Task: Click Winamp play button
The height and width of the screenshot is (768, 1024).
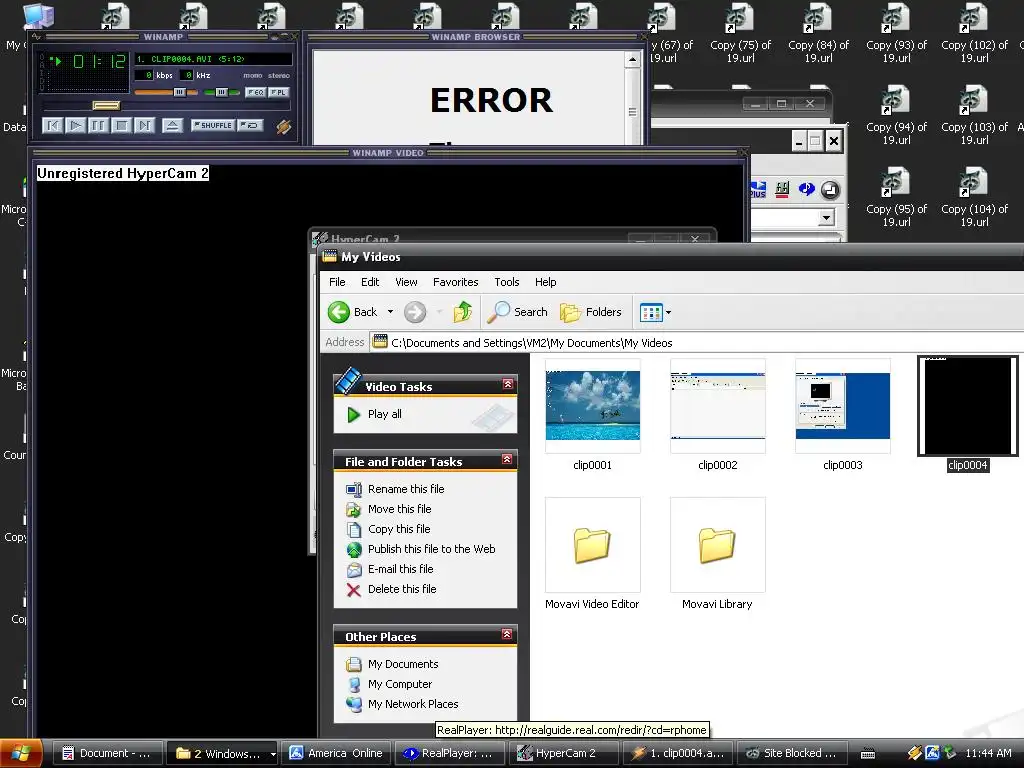Action: coord(75,125)
